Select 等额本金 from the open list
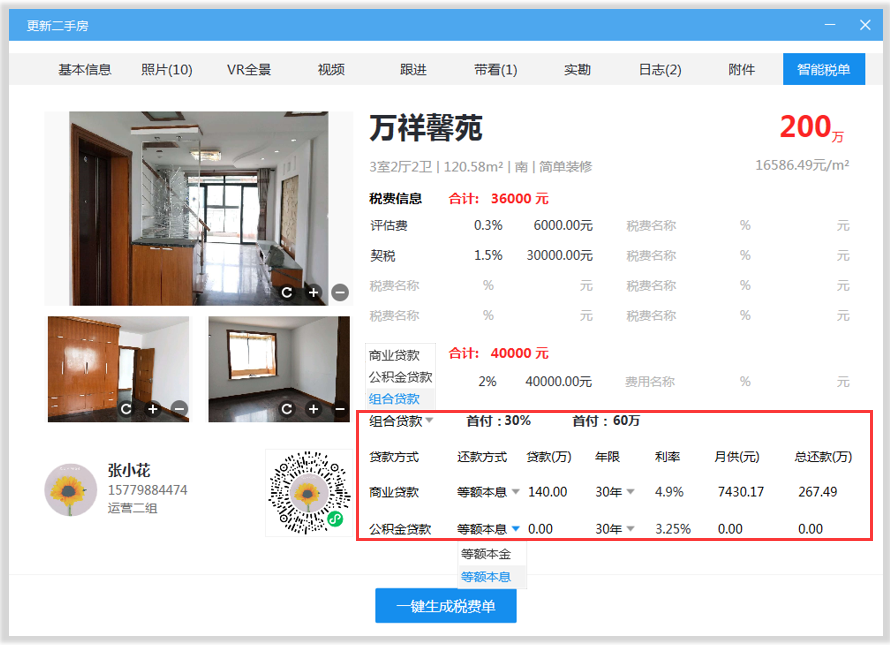Image resolution: width=890 pixels, height=645 pixels. [486, 554]
